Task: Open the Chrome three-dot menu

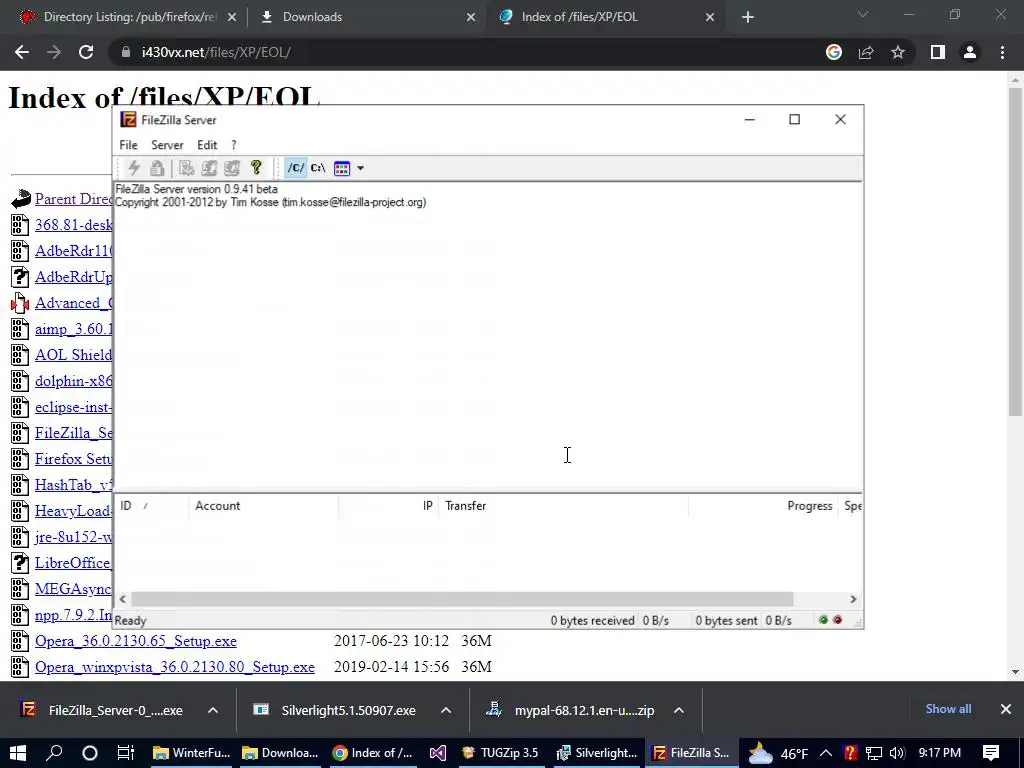Action: point(1002,52)
